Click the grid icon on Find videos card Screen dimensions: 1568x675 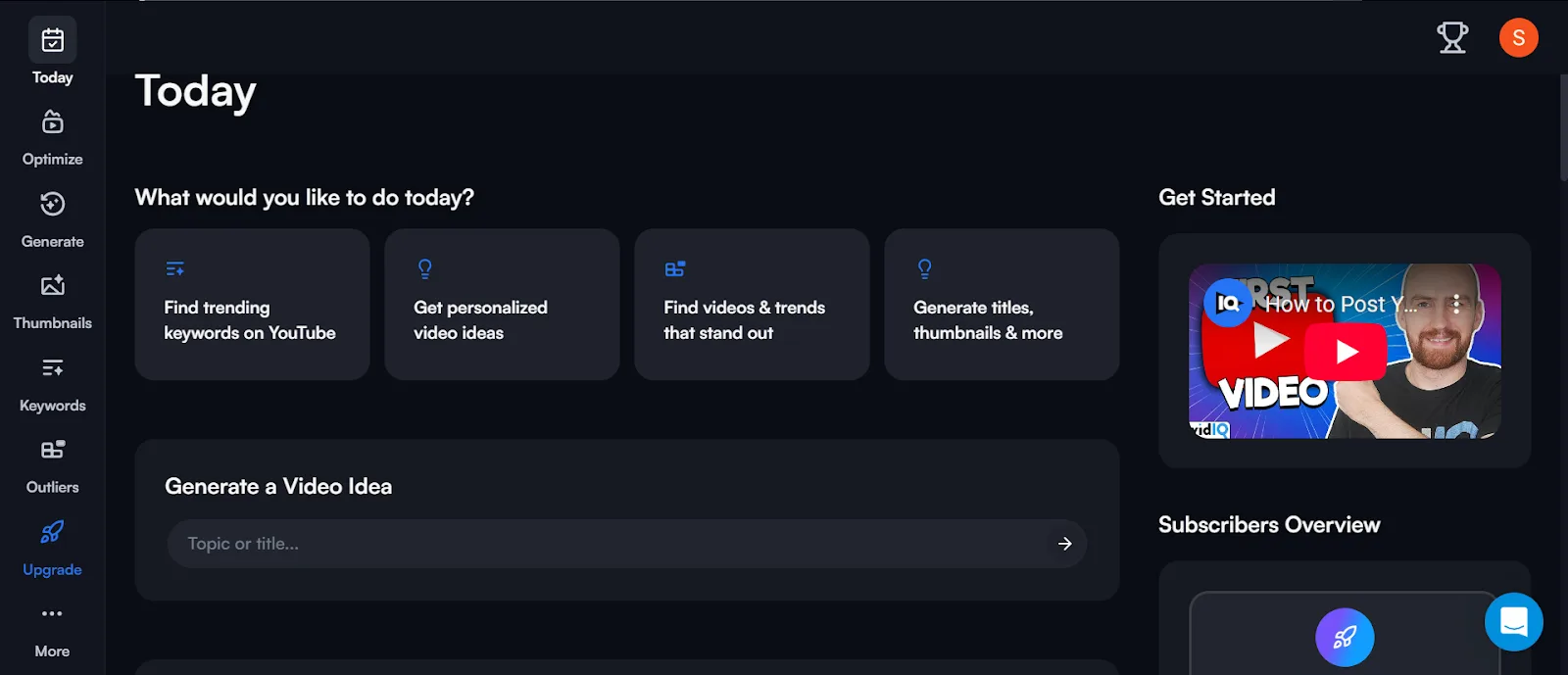tap(675, 268)
